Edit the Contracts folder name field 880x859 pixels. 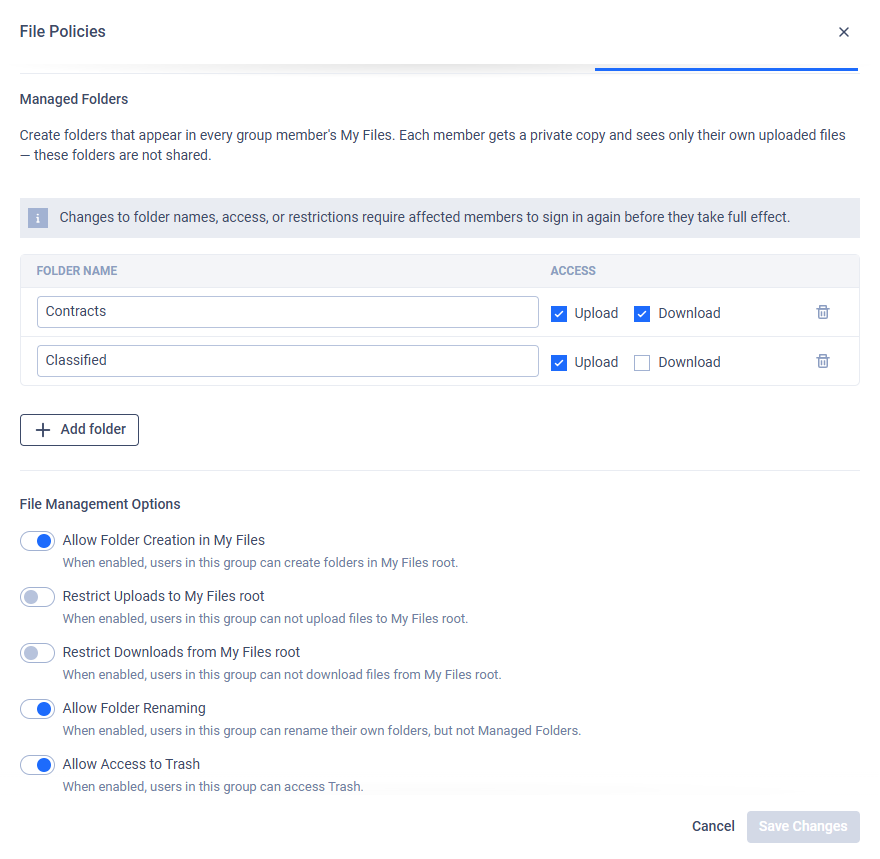tap(288, 312)
